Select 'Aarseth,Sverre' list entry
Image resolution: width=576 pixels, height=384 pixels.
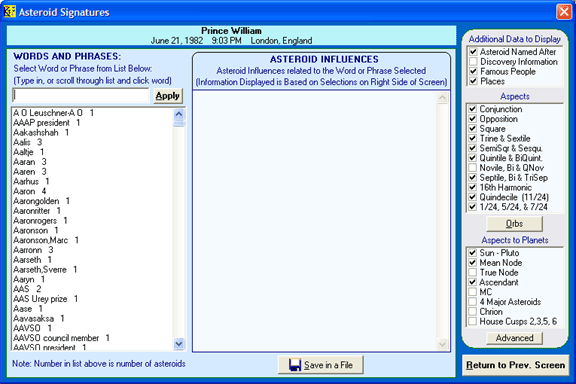pyautogui.click(x=92, y=270)
